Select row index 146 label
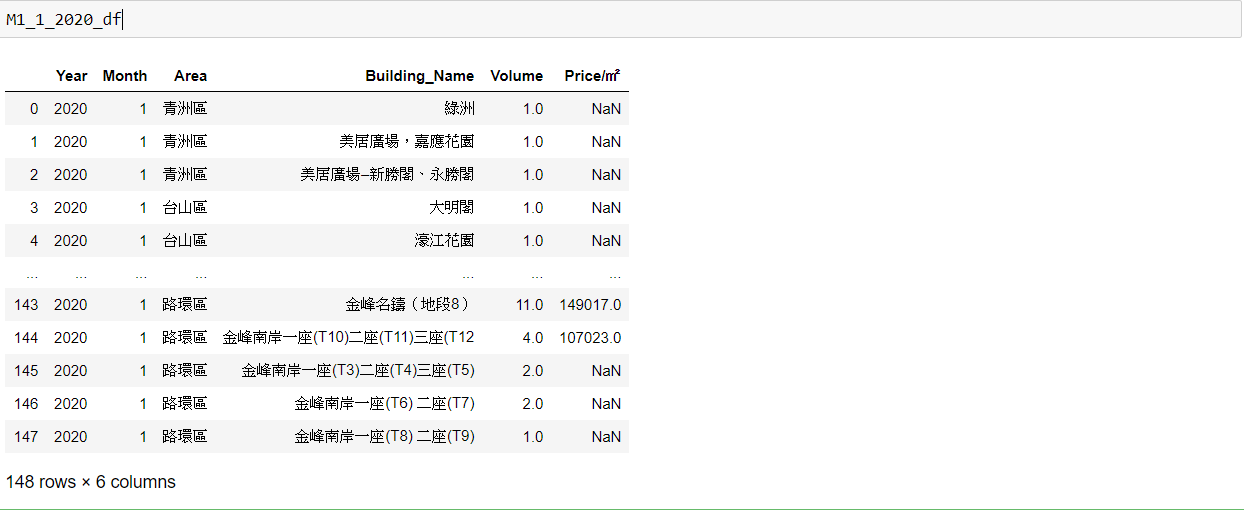1244x512 pixels. 27,404
